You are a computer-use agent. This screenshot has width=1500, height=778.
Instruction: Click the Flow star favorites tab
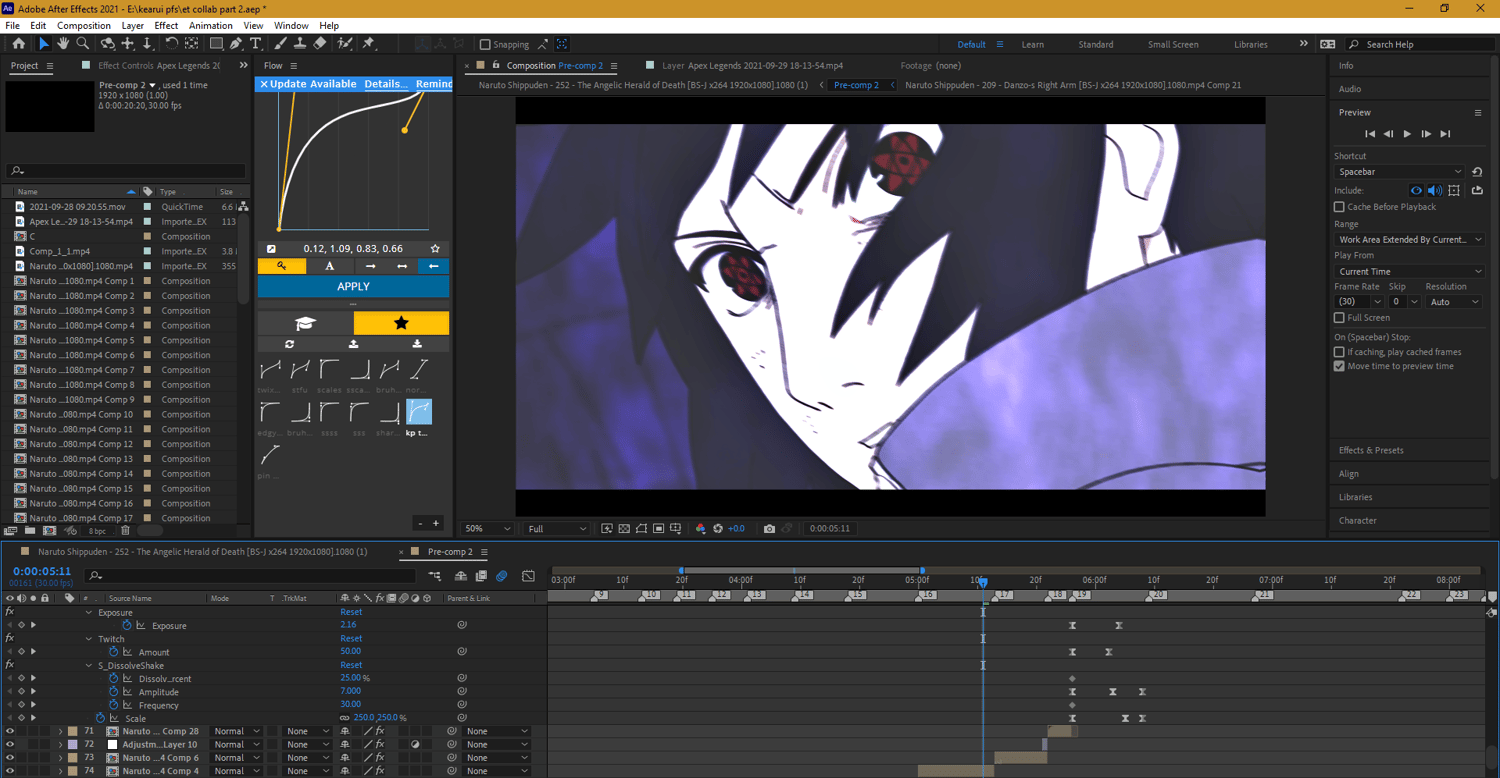coord(401,323)
